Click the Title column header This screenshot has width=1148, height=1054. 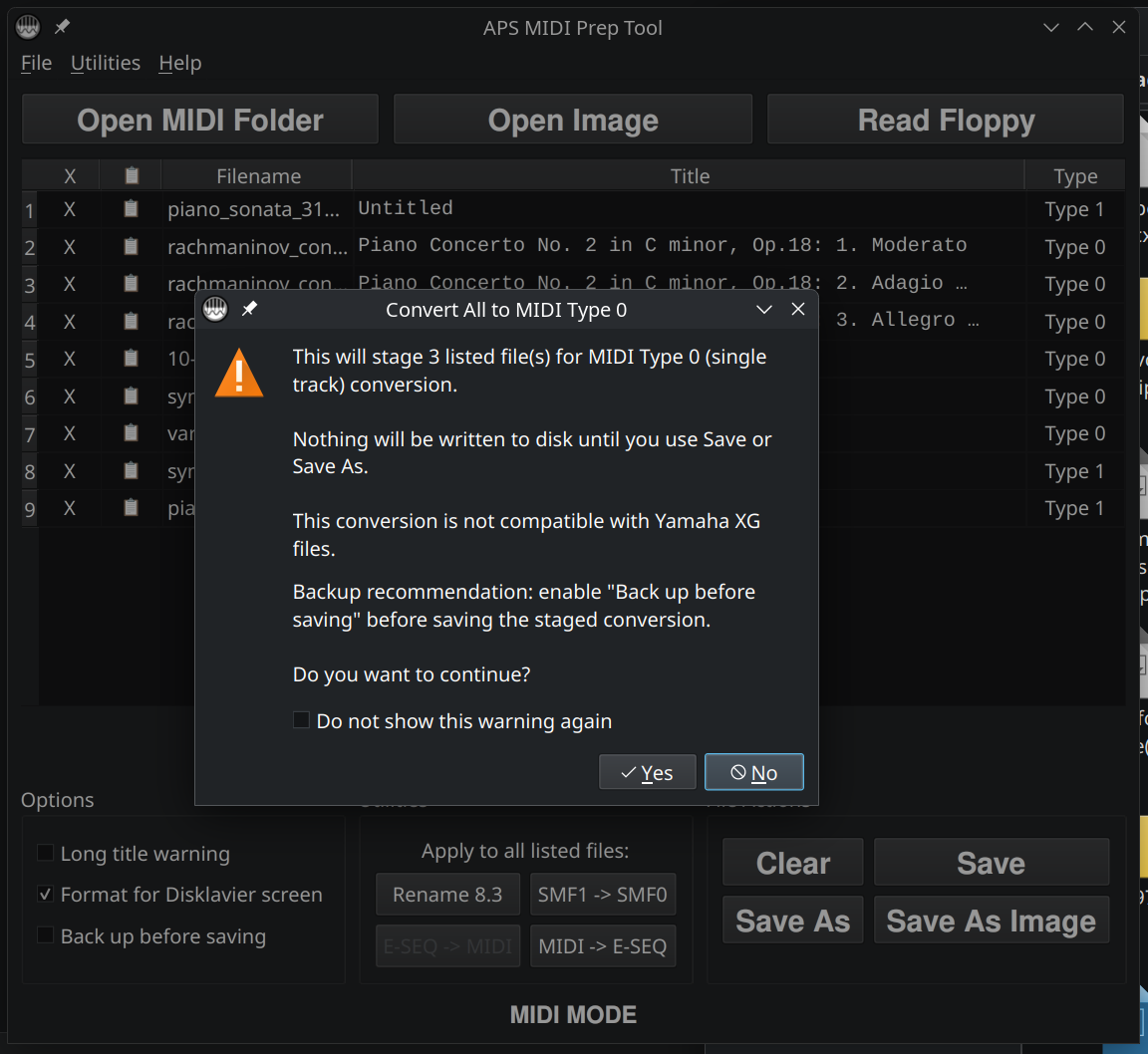pos(689,176)
